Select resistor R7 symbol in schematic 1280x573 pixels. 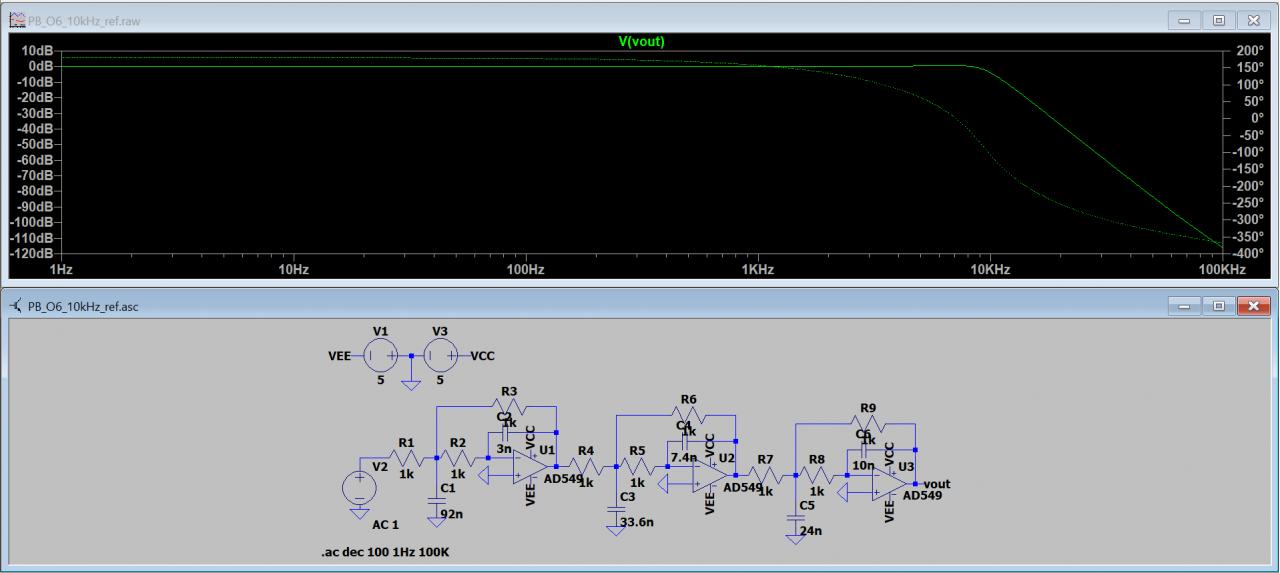[x=765, y=474]
